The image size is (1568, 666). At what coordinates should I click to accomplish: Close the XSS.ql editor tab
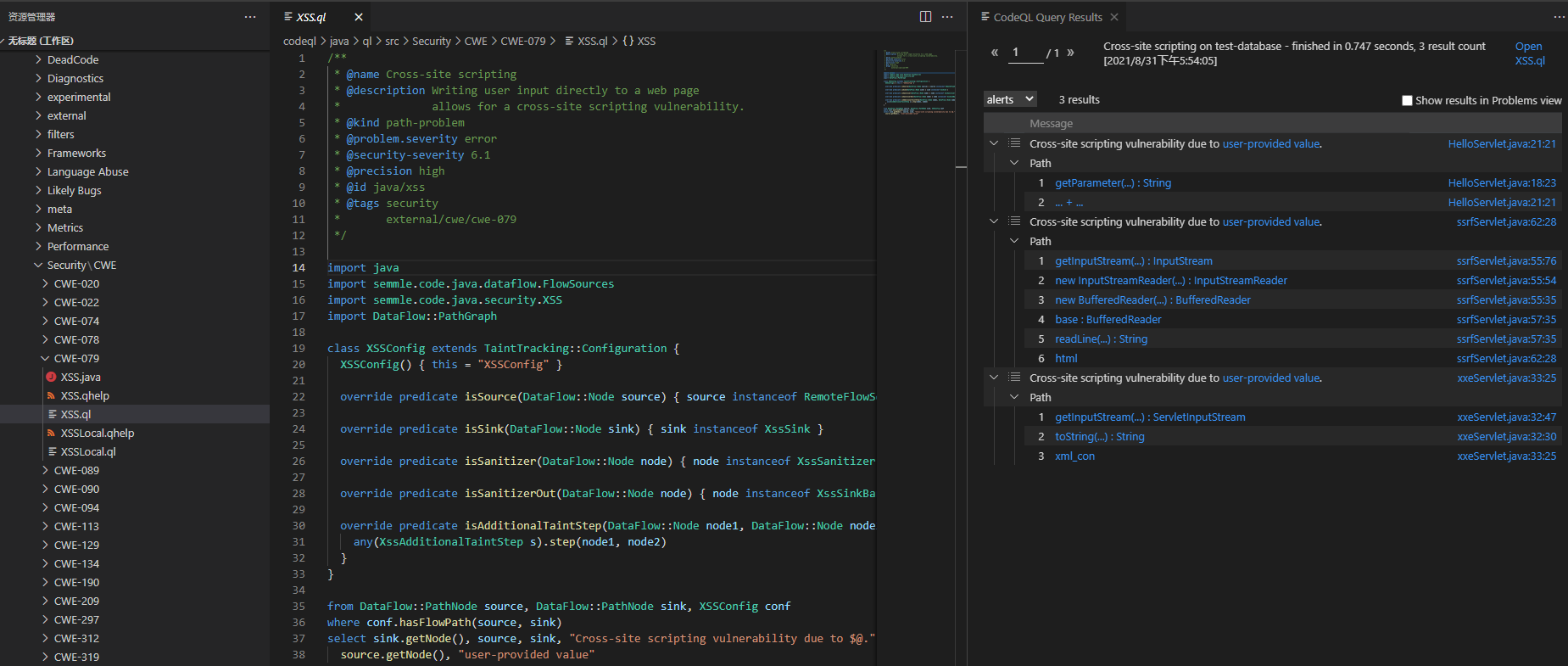point(359,17)
